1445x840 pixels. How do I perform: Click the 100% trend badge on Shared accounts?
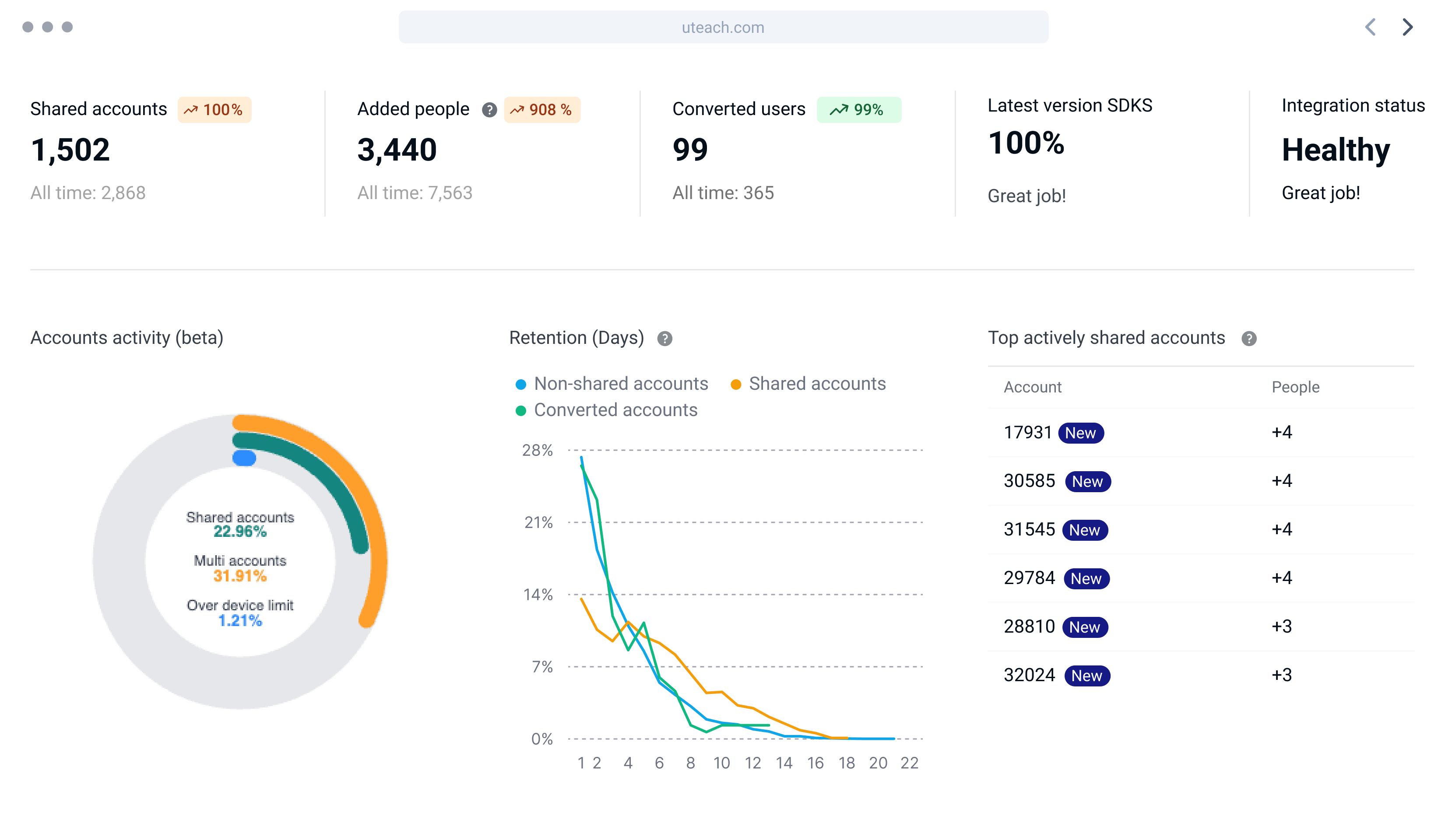214,109
